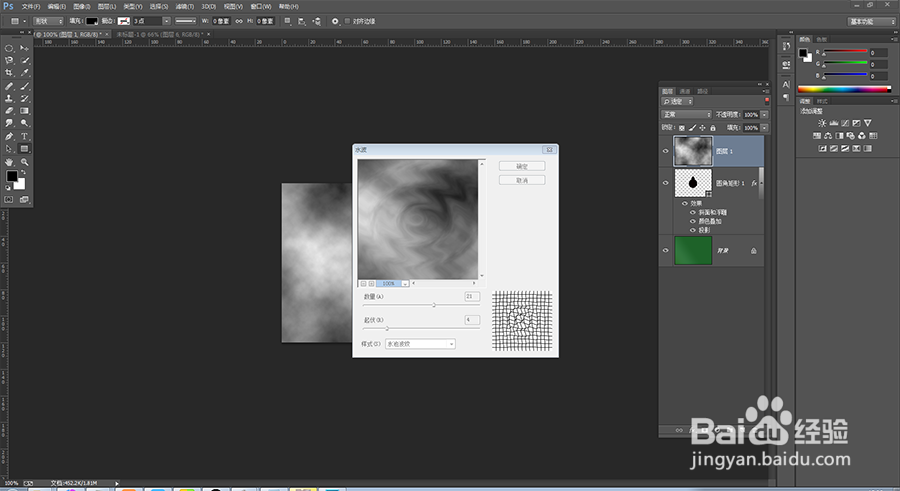Open the stroke width dropdown arrow

coord(166,21)
